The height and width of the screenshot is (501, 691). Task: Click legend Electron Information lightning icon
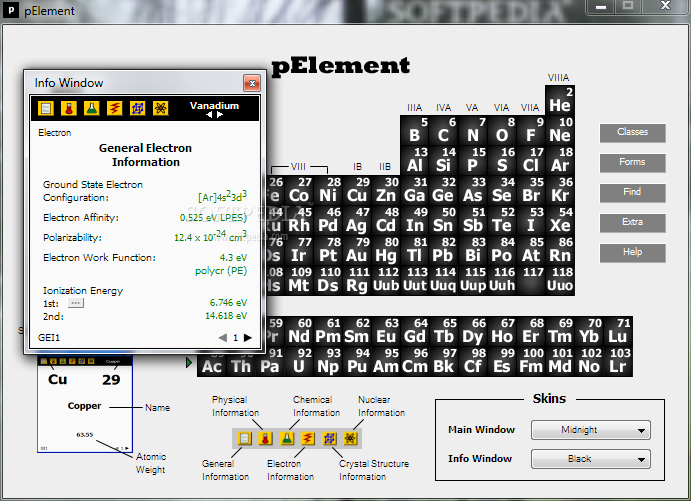(308, 438)
